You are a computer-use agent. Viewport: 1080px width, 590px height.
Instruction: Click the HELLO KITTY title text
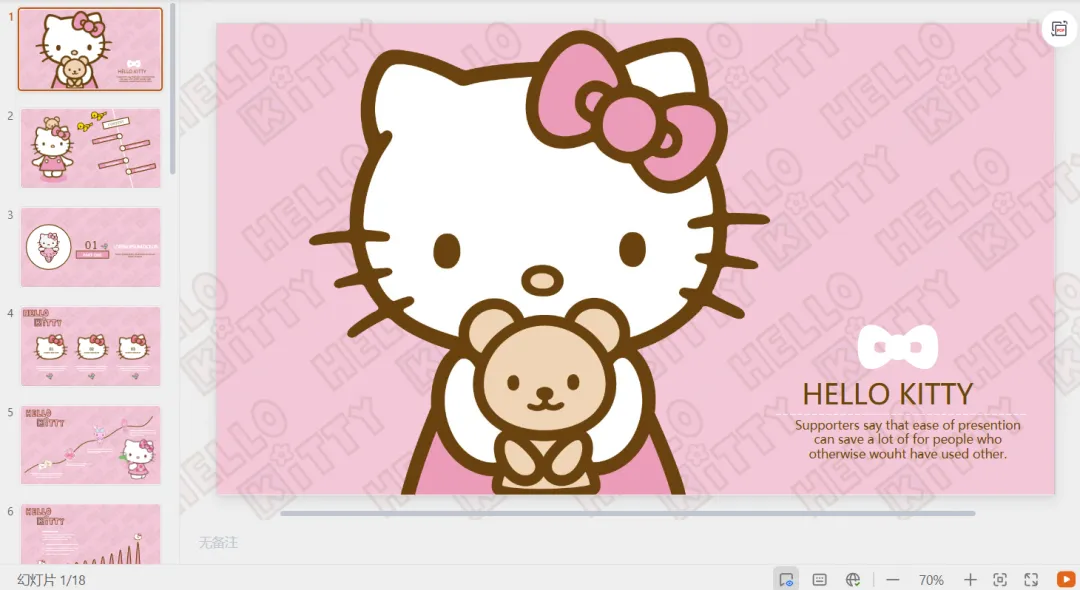887,394
